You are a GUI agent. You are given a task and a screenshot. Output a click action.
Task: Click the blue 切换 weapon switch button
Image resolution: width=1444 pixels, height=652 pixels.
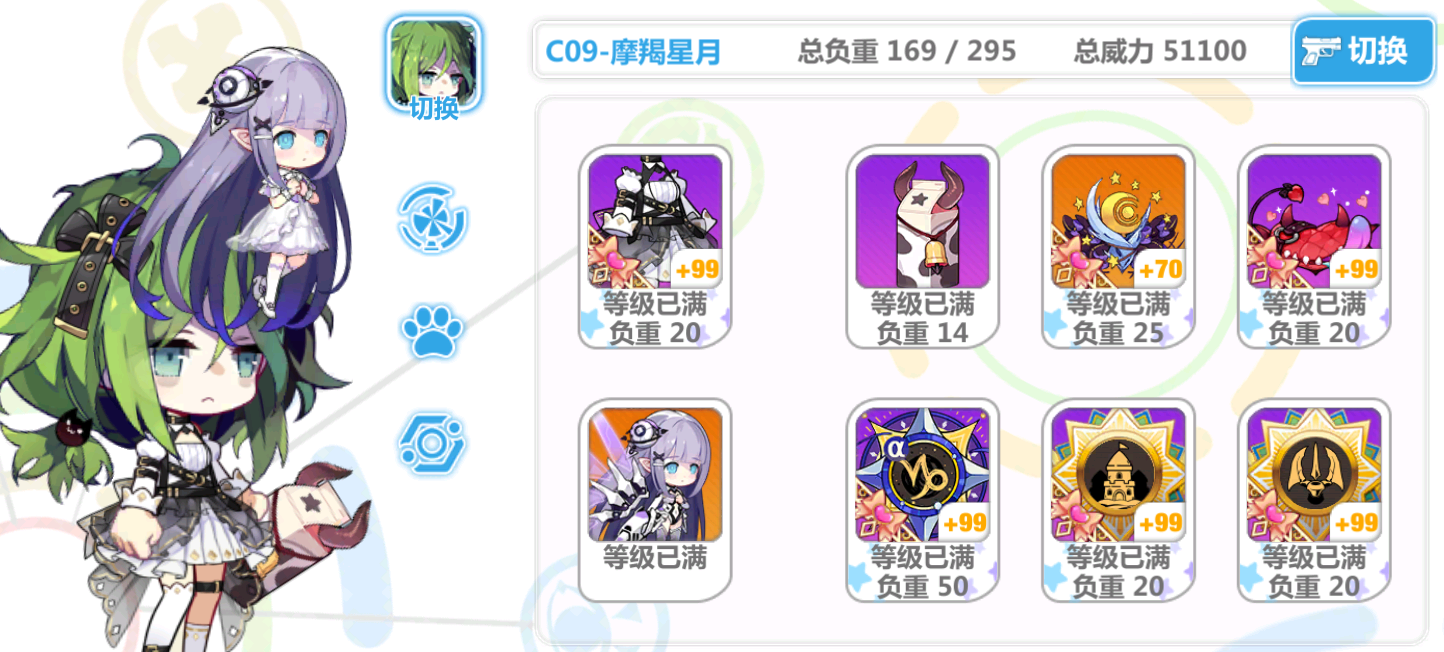pyautogui.click(x=1364, y=50)
